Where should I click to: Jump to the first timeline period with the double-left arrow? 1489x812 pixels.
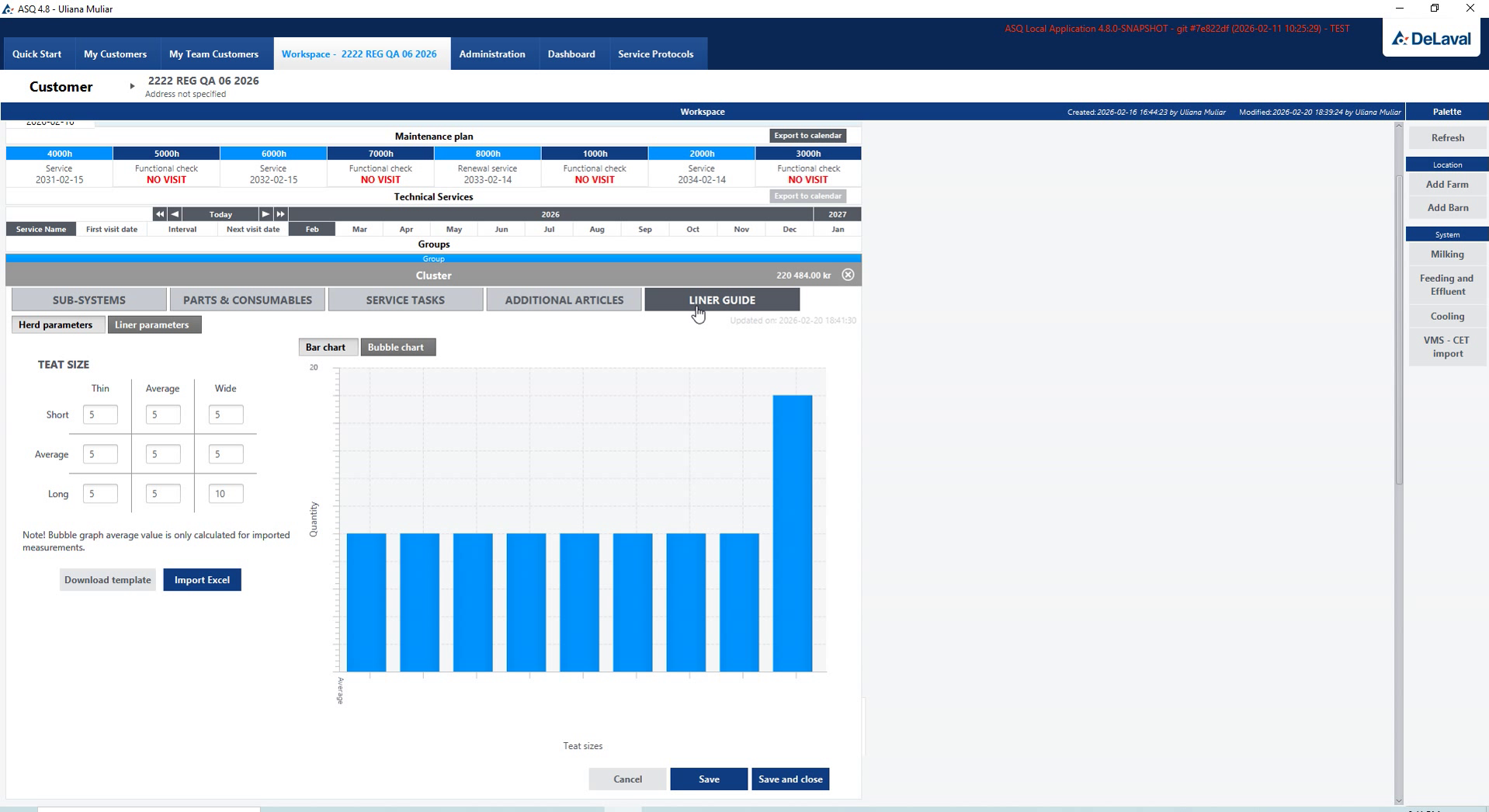coord(159,214)
